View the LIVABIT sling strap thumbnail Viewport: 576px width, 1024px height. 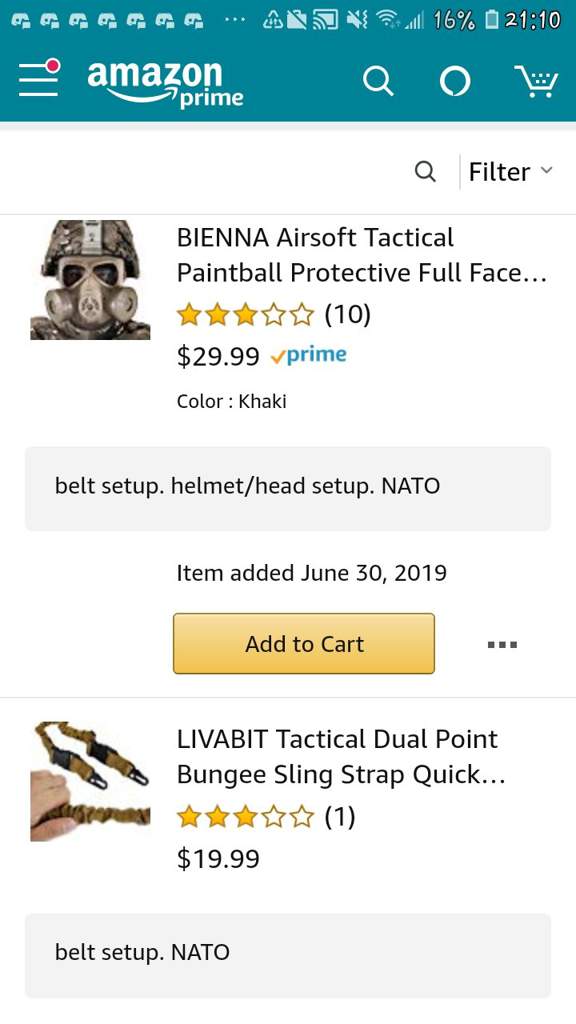[x=90, y=781]
